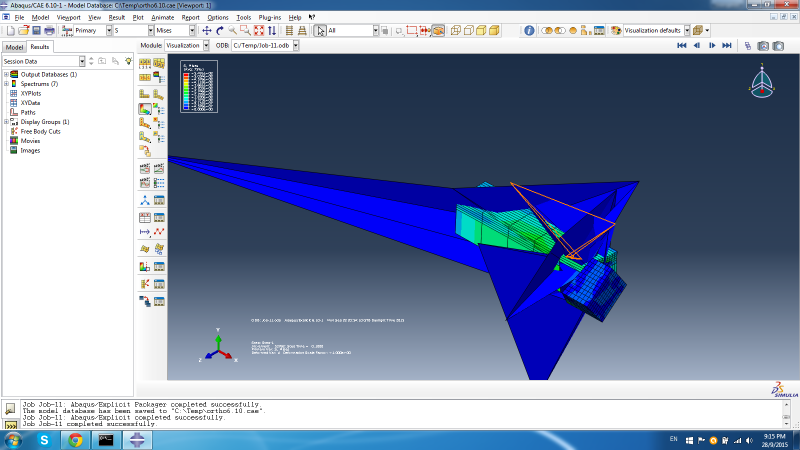This screenshot has width=800, height=450.
Task: Open the Mises invariant dropdown
Action: click(x=192, y=31)
